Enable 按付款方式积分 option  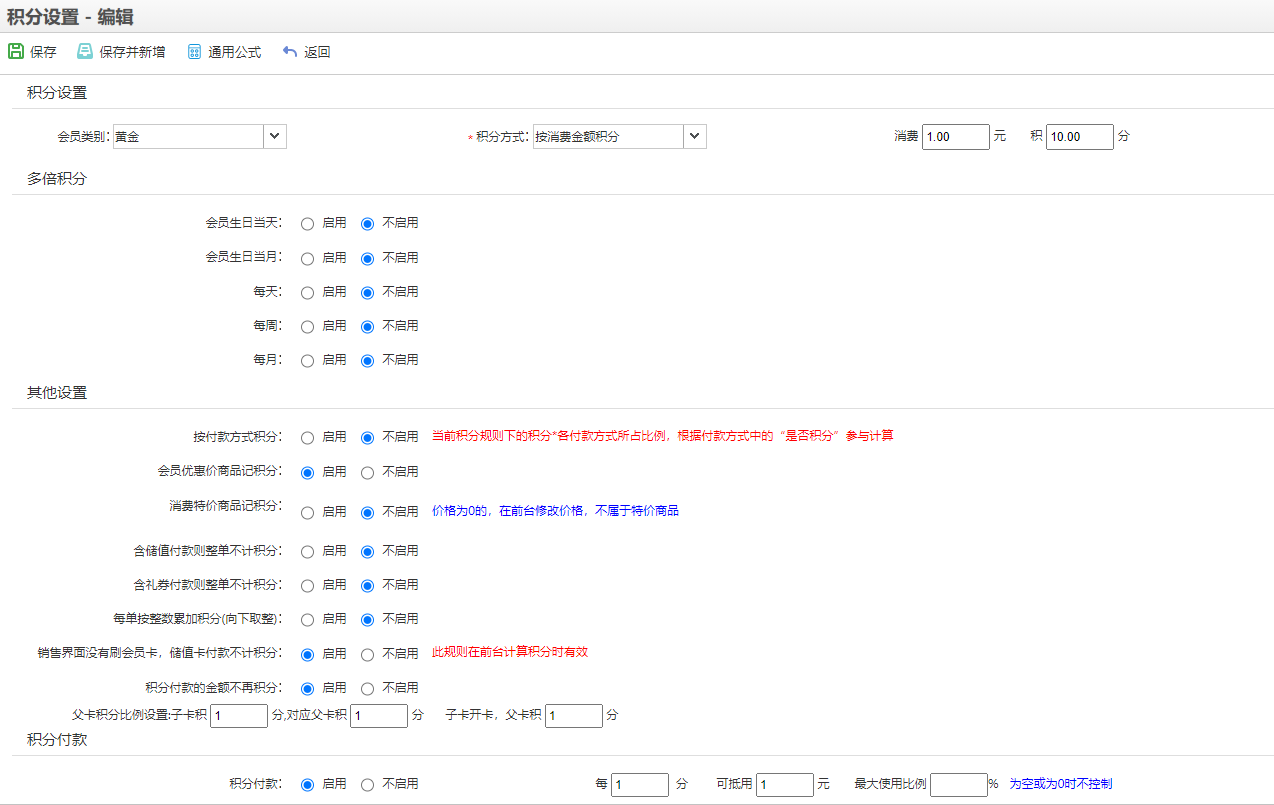click(x=308, y=437)
